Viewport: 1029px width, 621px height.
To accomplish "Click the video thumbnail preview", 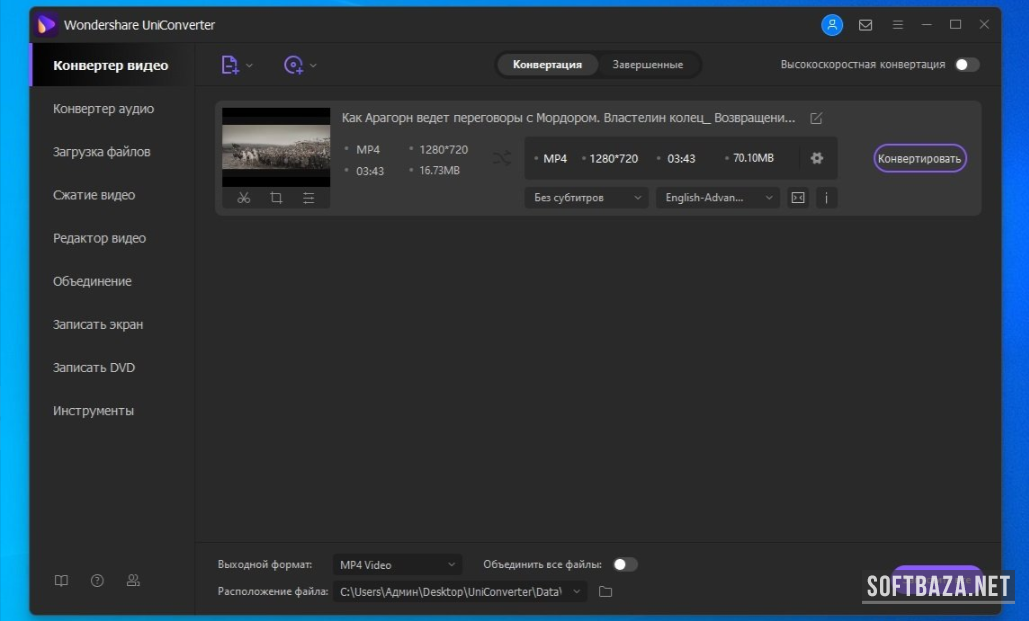I will [x=276, y=147].
